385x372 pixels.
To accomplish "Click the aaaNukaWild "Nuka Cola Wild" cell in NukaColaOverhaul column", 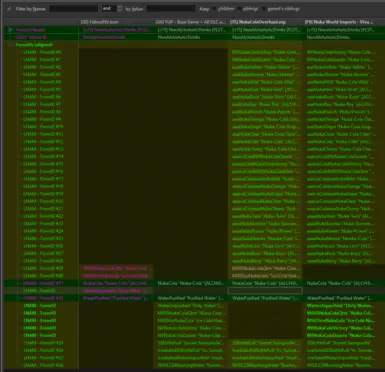I will coord(266,82).
